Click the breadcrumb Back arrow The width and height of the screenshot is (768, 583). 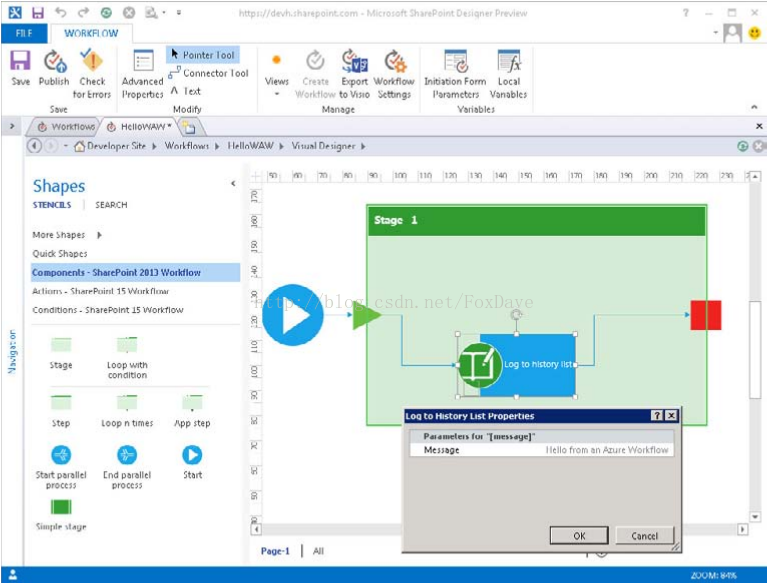[x=34, y=146]
